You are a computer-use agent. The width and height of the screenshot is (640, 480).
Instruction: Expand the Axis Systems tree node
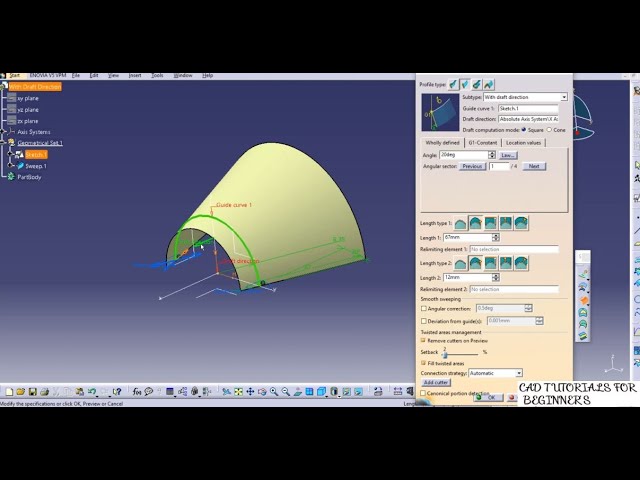2,131
